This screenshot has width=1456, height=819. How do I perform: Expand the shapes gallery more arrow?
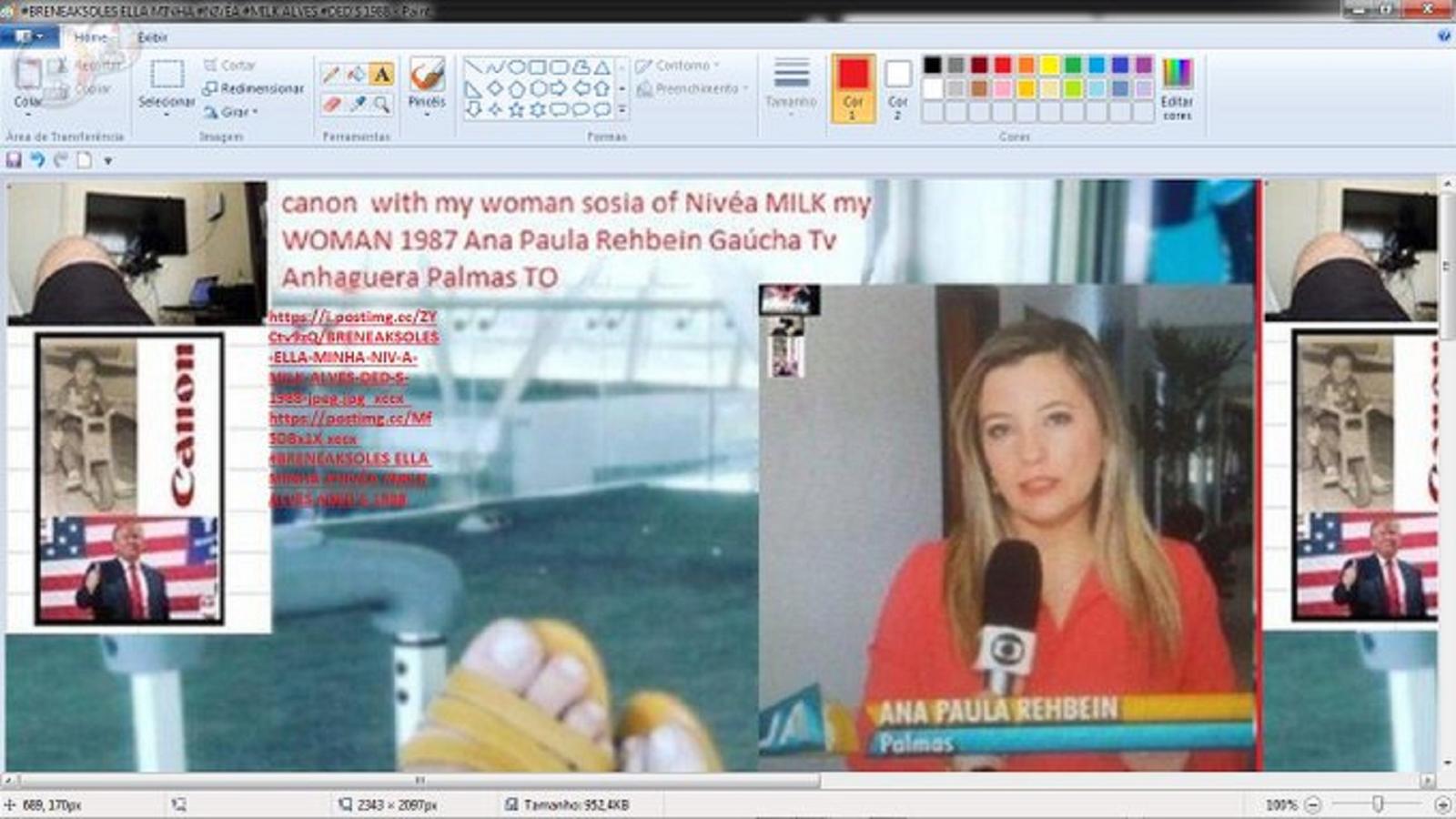click(622, 110)
